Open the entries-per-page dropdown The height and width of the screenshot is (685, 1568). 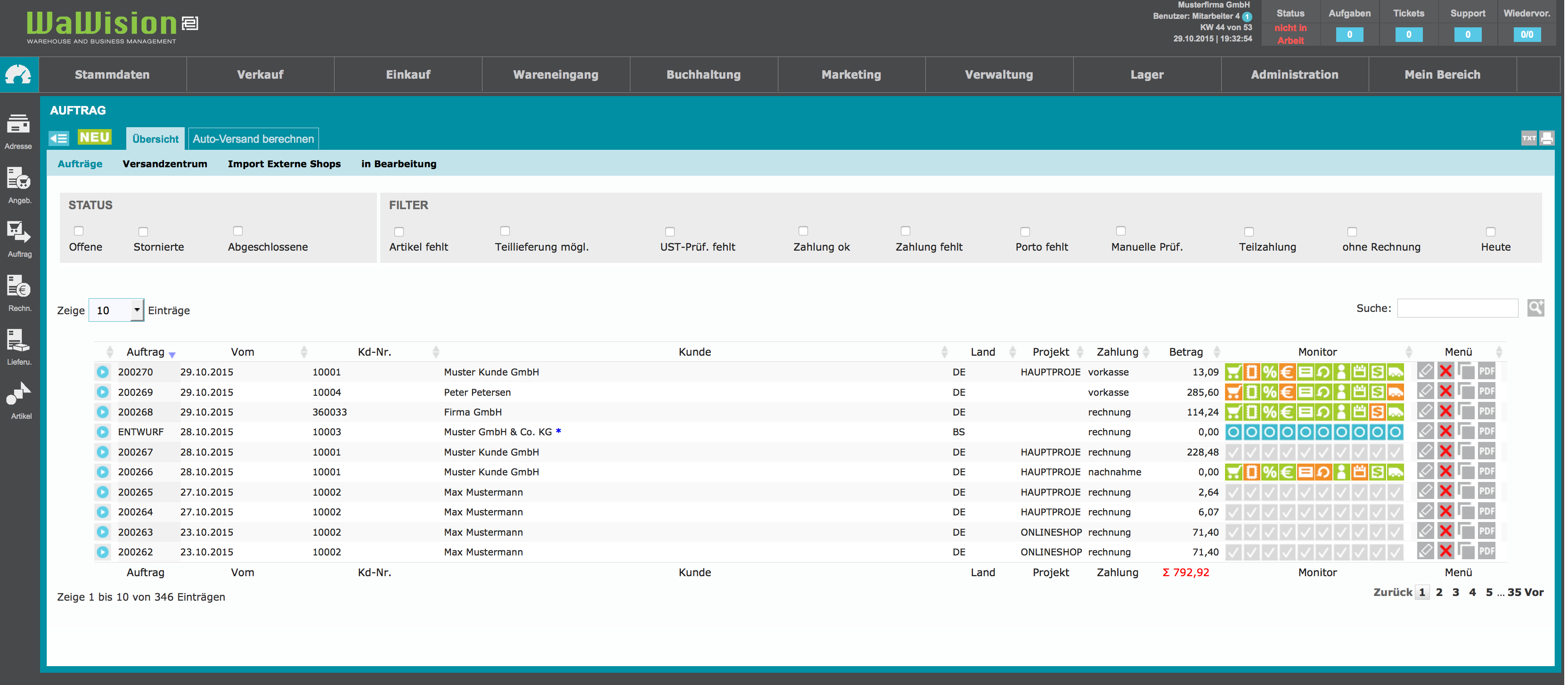click(x=116, y=310)
